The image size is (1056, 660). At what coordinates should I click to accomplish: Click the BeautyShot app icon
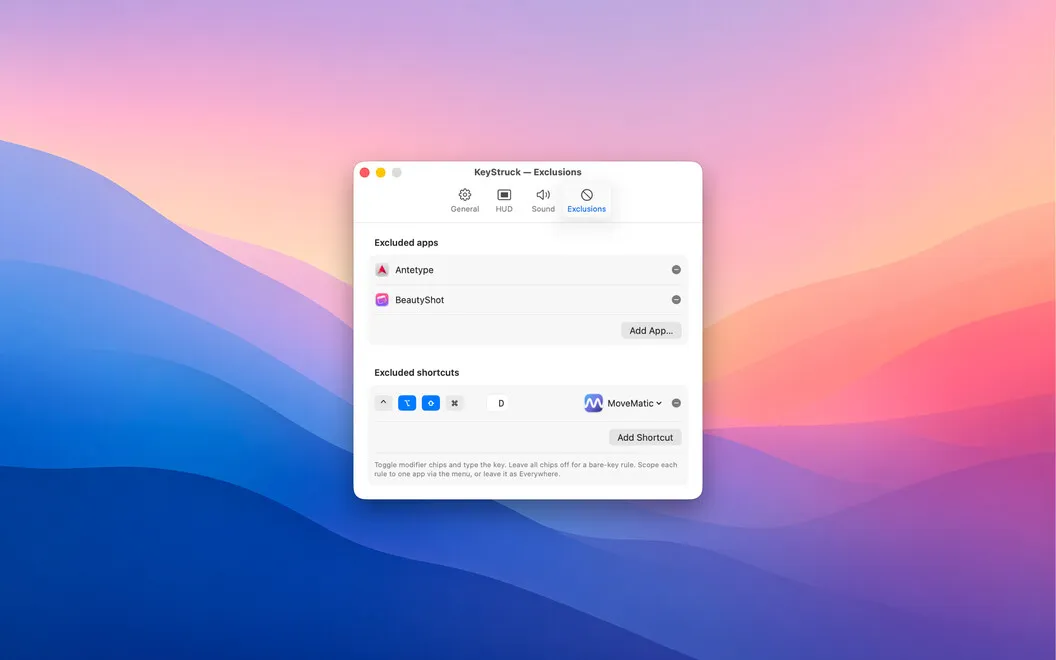[382, 300]
